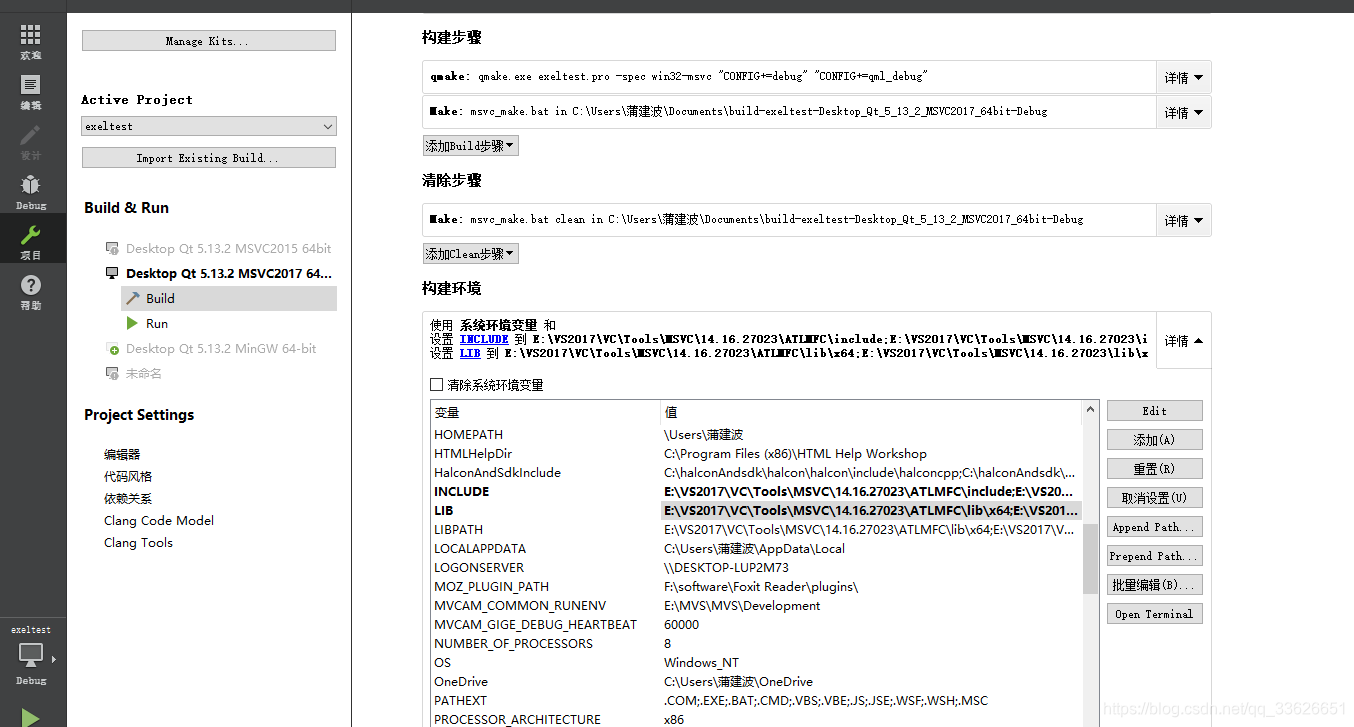The height and width of the screenshot is (727, 1354).
Task: Select the HTMLHelpDir variable row
Action: coord(756,454)
